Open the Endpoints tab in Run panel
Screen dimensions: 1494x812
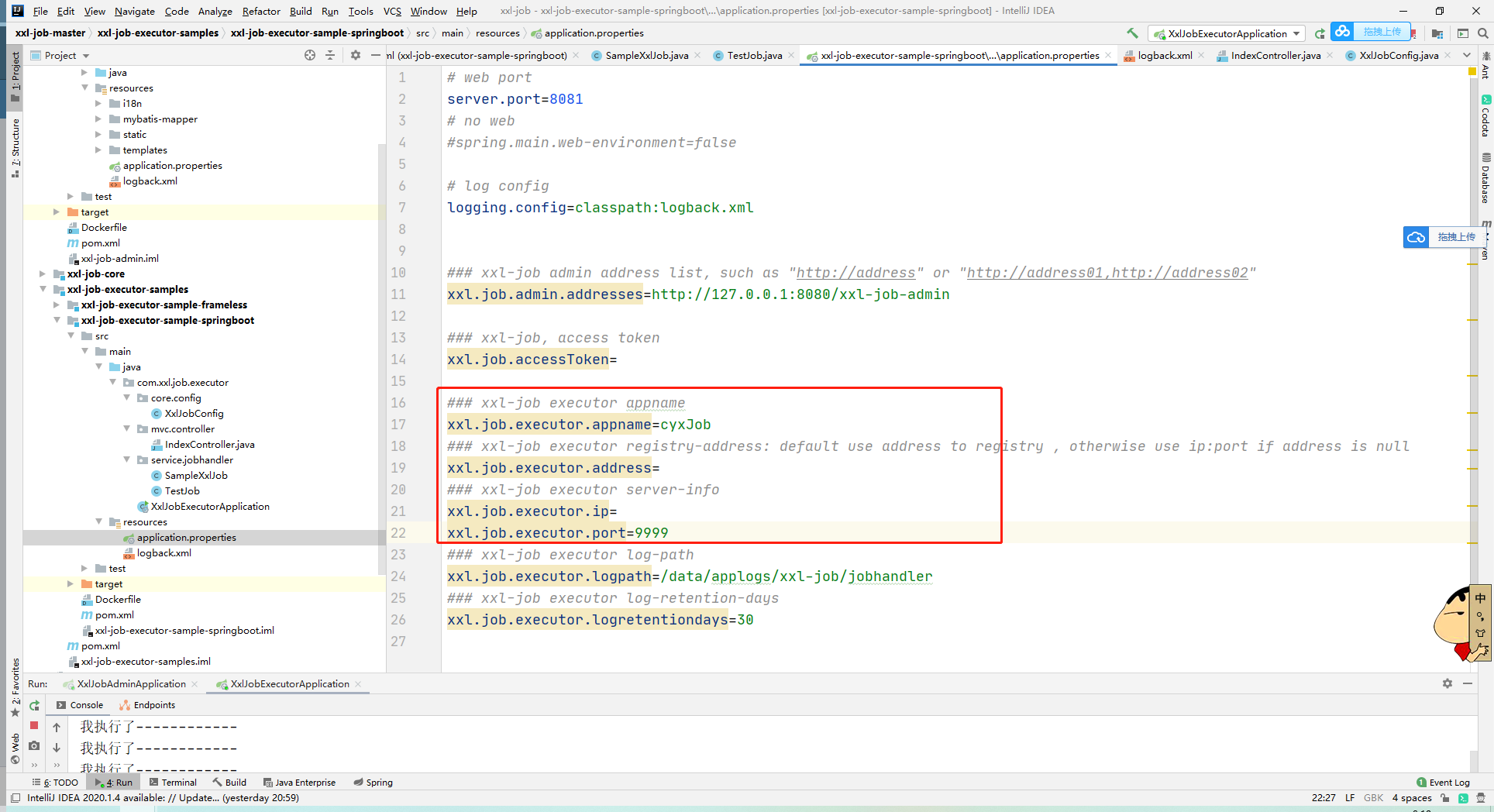[x=147, y=705]
